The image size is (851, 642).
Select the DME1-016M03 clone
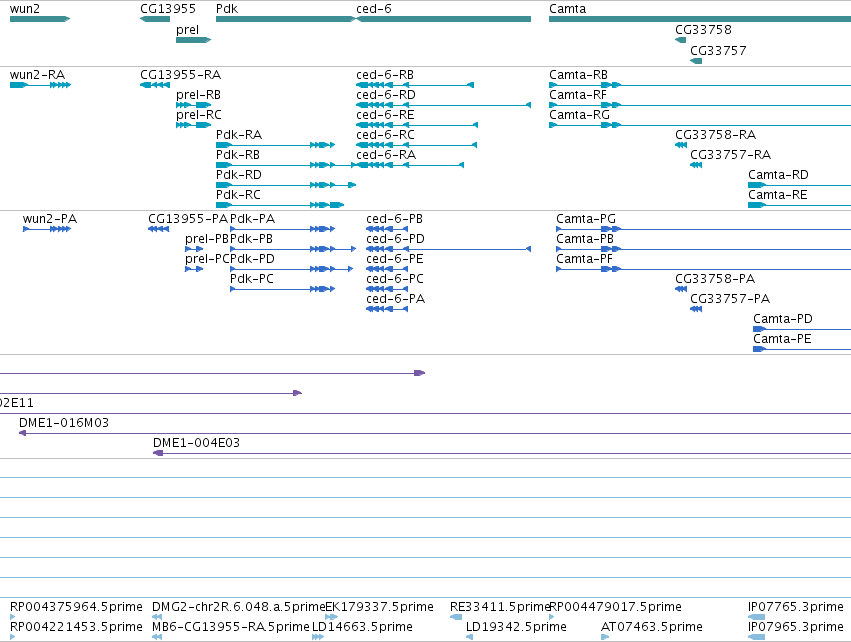(435, 433)
